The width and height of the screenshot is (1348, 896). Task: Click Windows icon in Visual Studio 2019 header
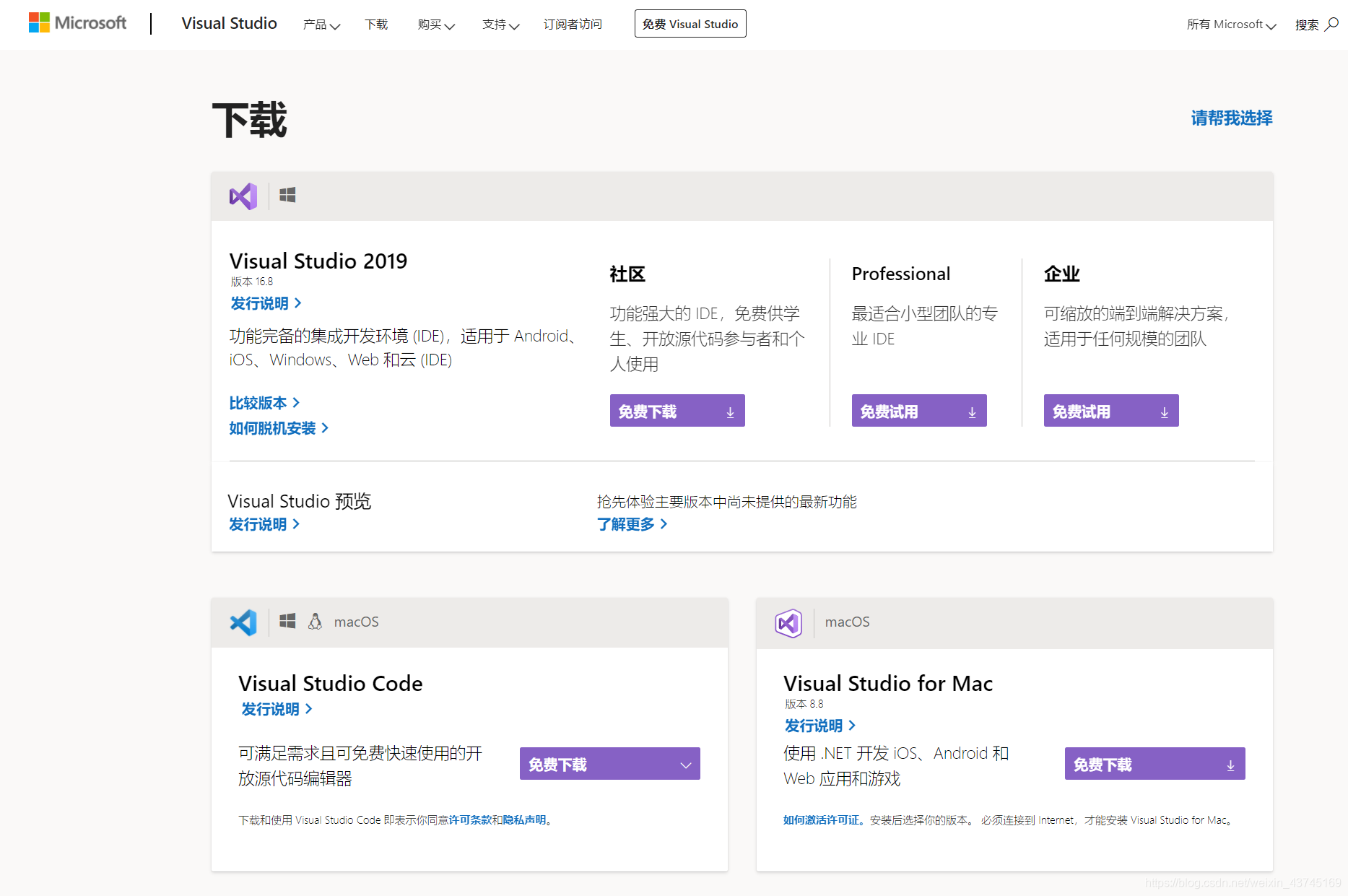tap(287, 195)
